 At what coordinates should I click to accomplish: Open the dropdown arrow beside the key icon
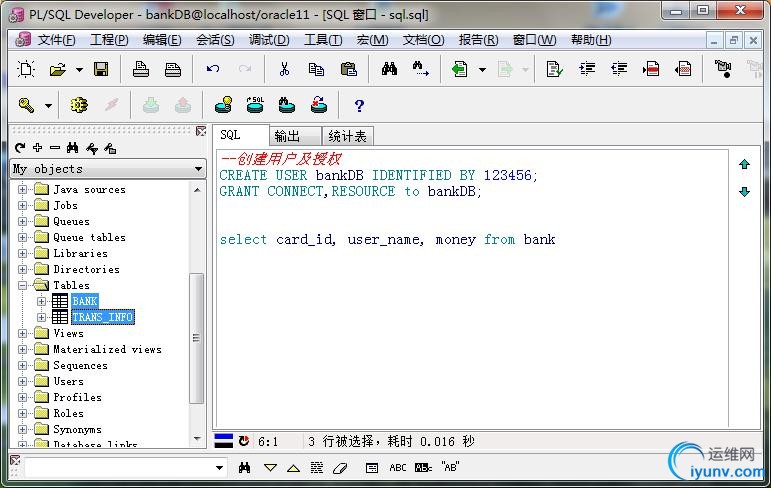tap(48, 105)
